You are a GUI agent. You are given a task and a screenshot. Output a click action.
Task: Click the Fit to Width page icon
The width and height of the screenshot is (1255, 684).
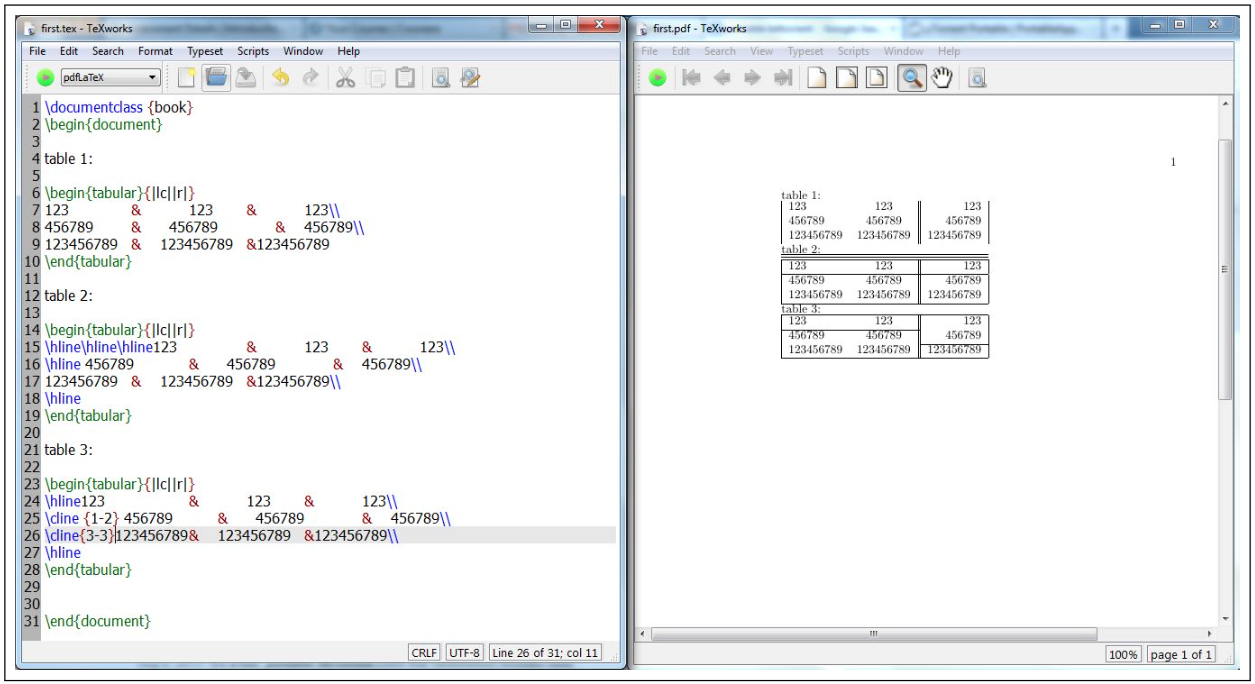pyautogui.click(x=846, y=77)
